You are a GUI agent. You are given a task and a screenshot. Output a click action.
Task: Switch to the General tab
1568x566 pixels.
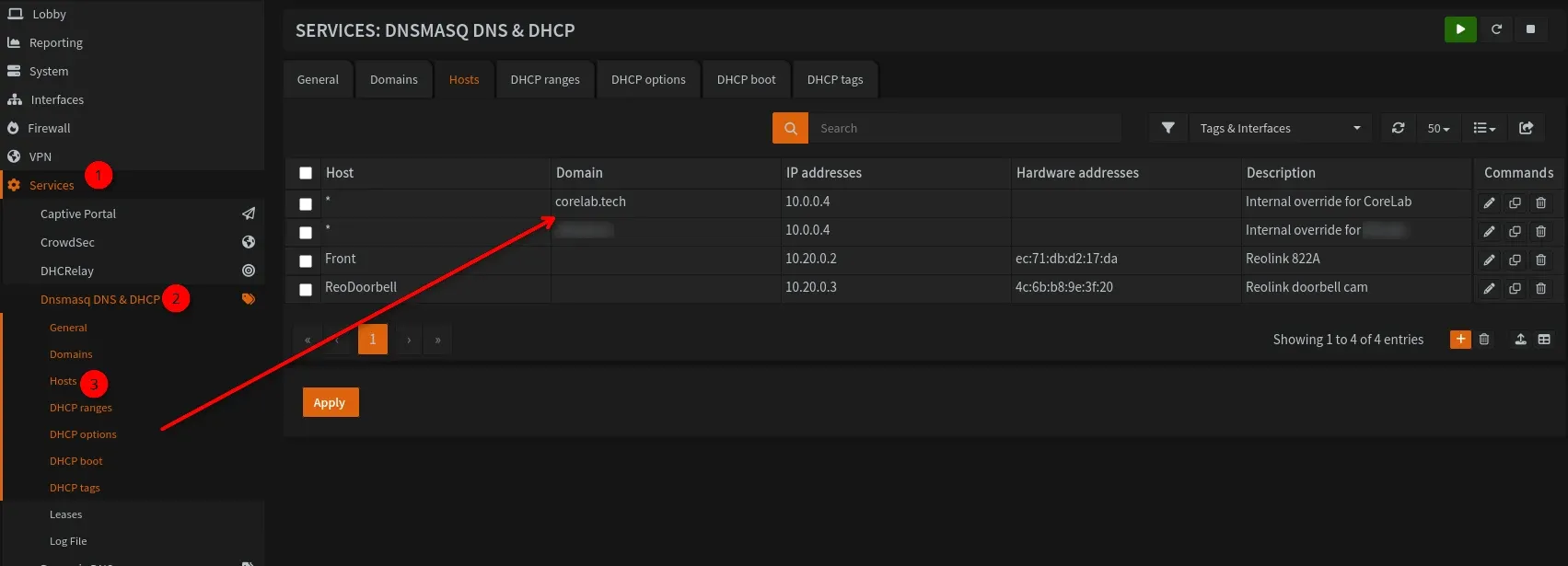318,79
